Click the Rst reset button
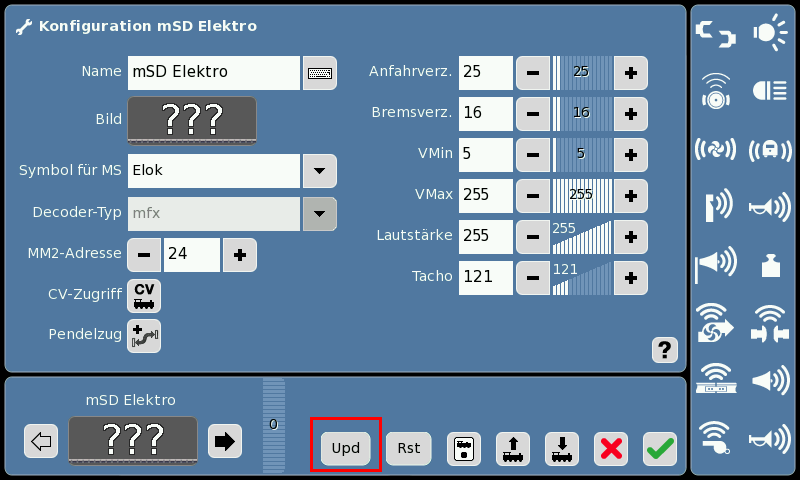 coord(409,449)
